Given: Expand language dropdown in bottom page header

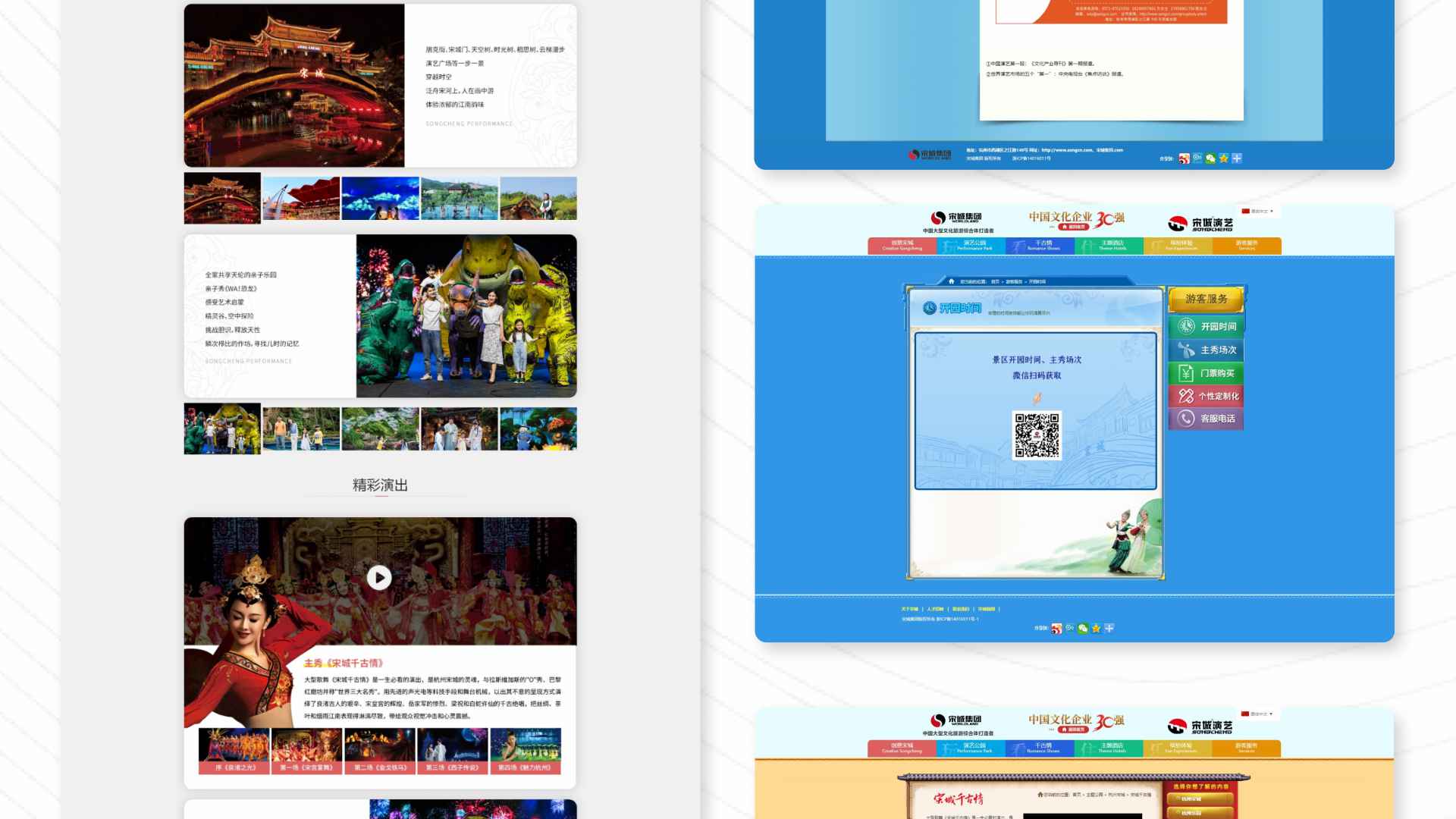Looking at the screenshot, I should pyautogui.click(x=1259, y=714).
